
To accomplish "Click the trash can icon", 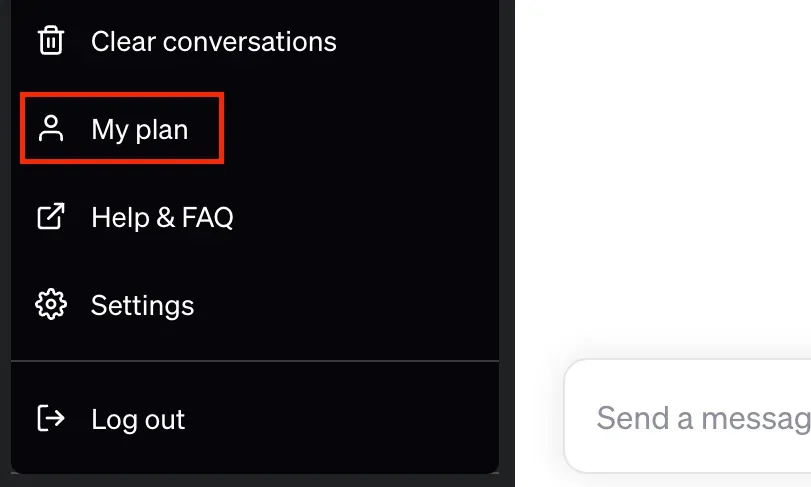I will point(51,40).
